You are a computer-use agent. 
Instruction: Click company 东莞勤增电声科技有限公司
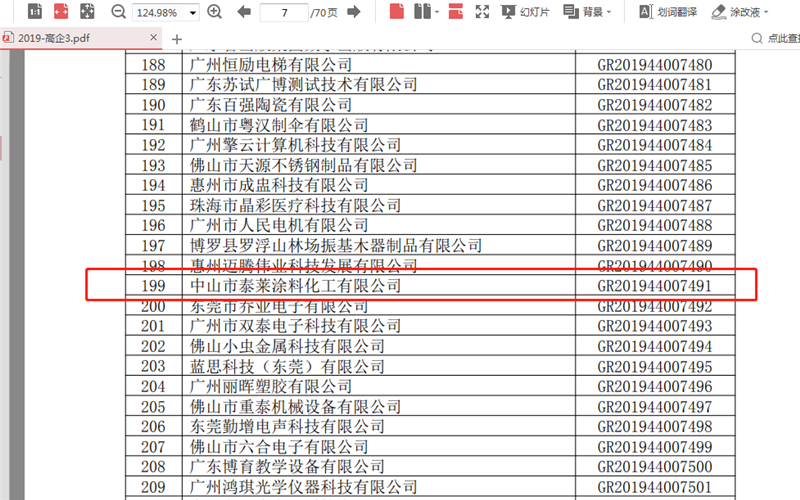(287, 427)
